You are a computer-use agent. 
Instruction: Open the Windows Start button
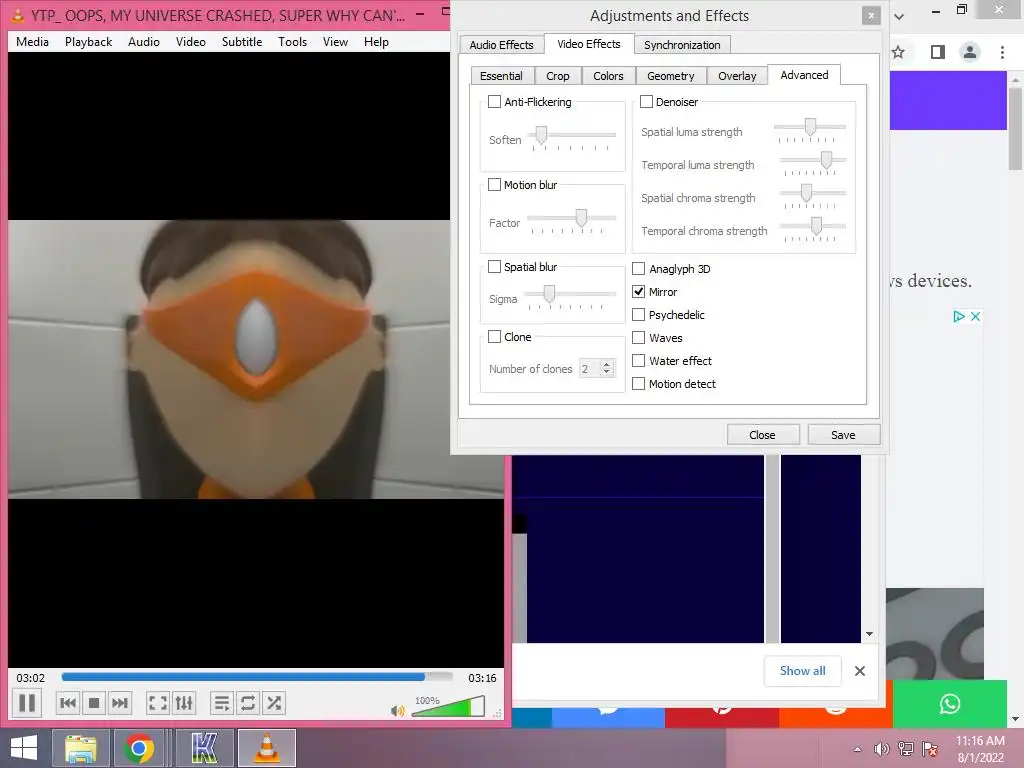24,748
